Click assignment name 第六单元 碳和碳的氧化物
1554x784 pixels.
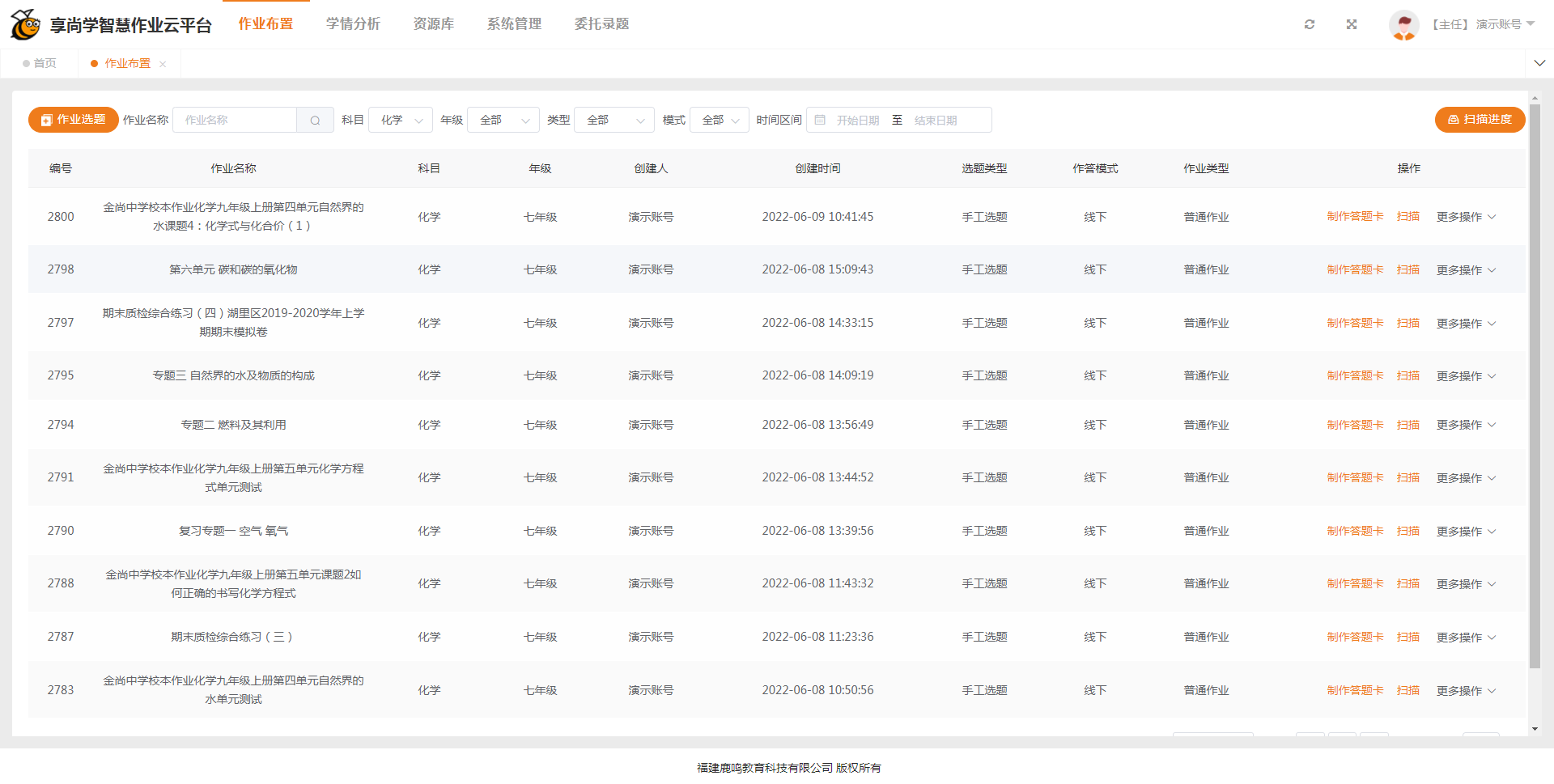tap(233, 270)
